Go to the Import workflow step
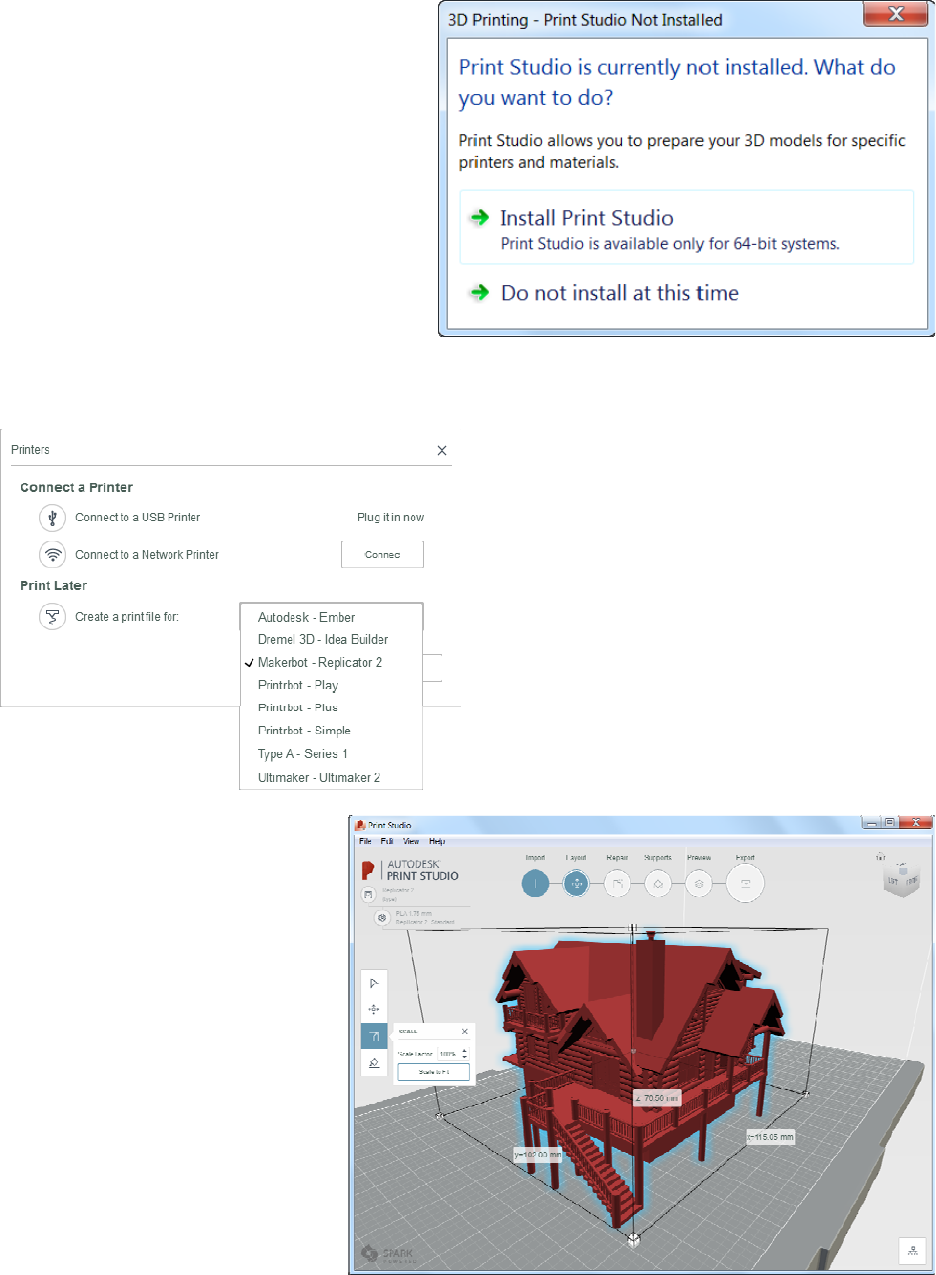The image size is (936, 1275). [x=535, y=883]
